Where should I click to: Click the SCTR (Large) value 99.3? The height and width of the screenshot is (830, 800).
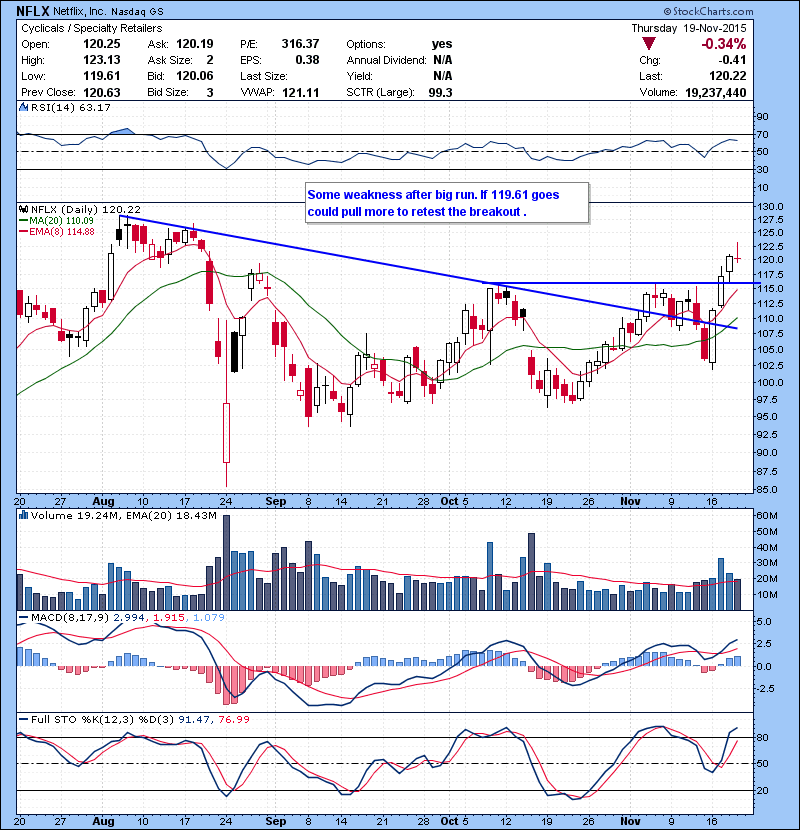click(x=441, y=93)
